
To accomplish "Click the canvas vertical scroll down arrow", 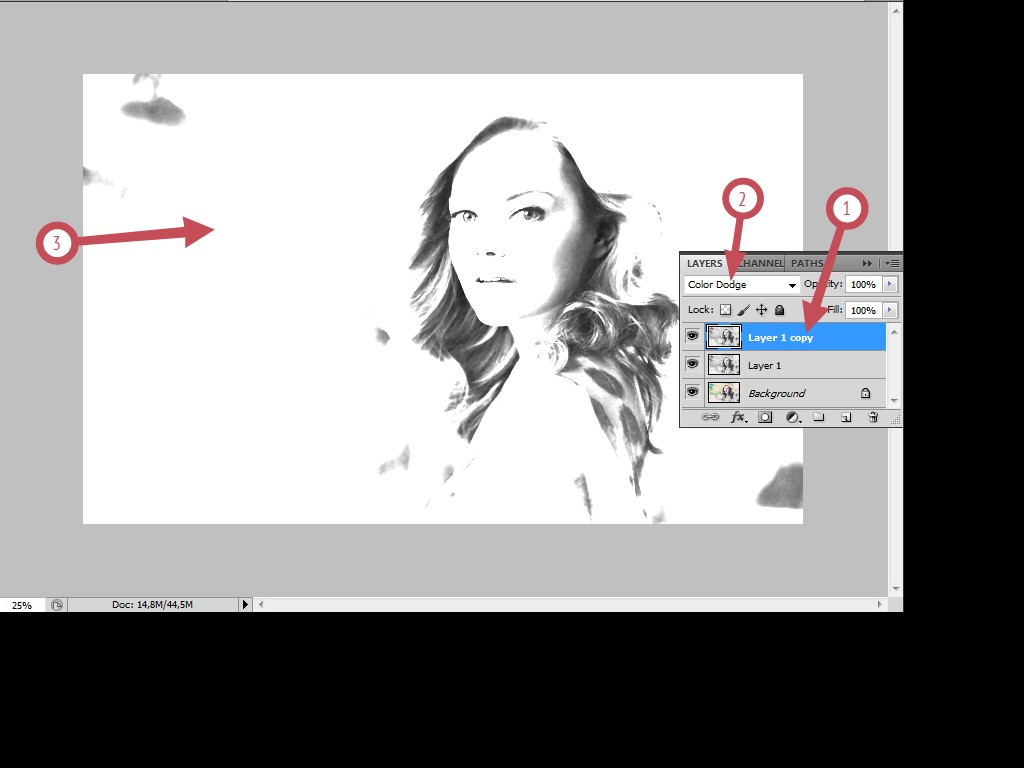I will pos(896,588).
